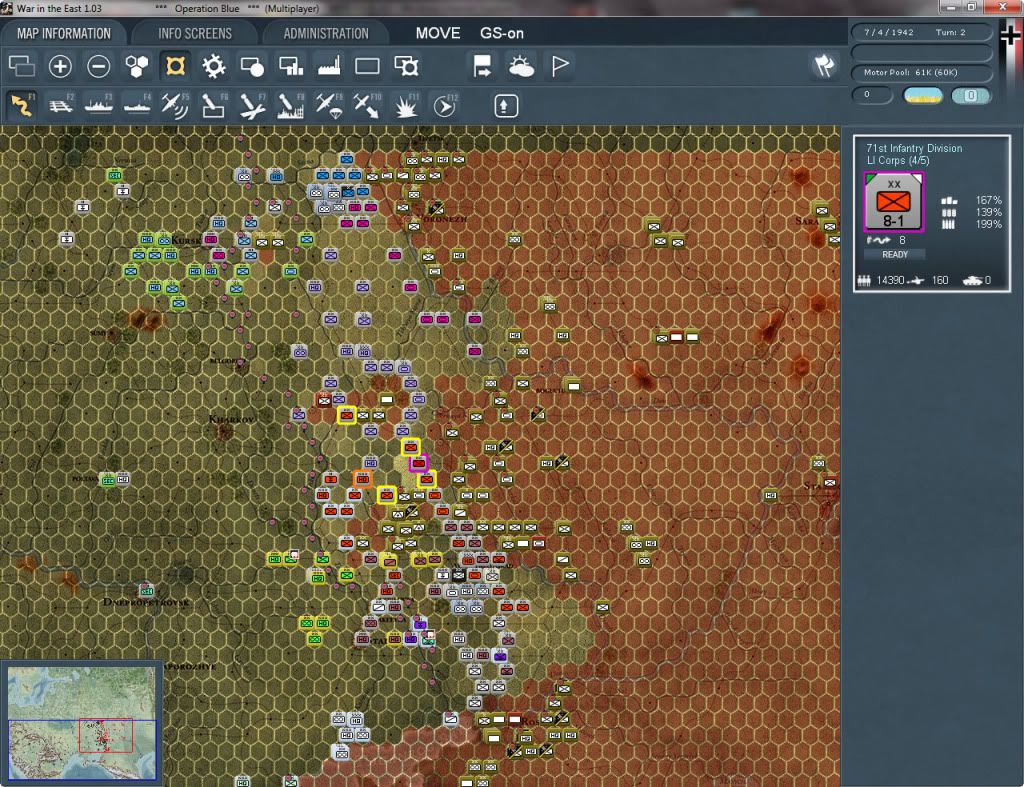The width and height of the screenshot is (1024, 787).
Task: Click the LI Corps (4/5) link
Action: 898,161
